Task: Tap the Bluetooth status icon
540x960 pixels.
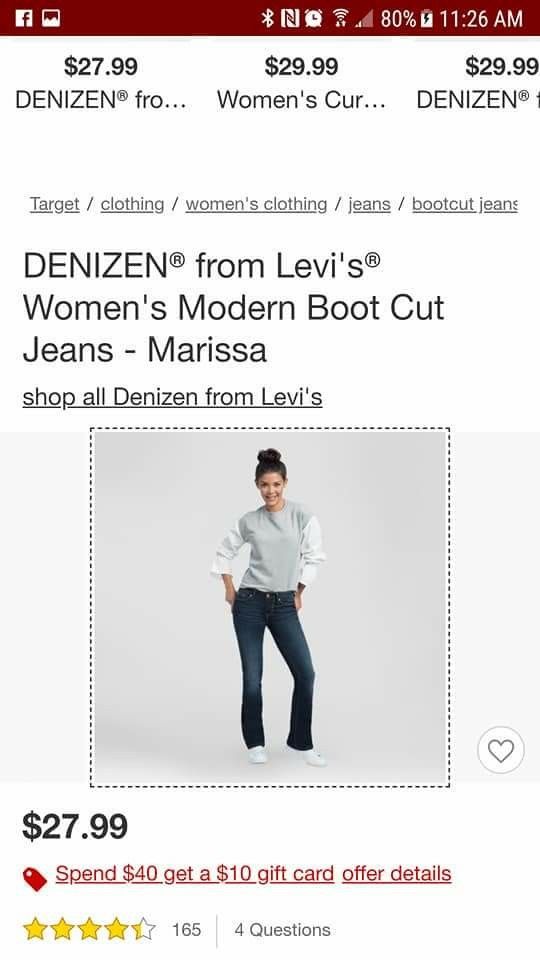Action: click(267, 19)
